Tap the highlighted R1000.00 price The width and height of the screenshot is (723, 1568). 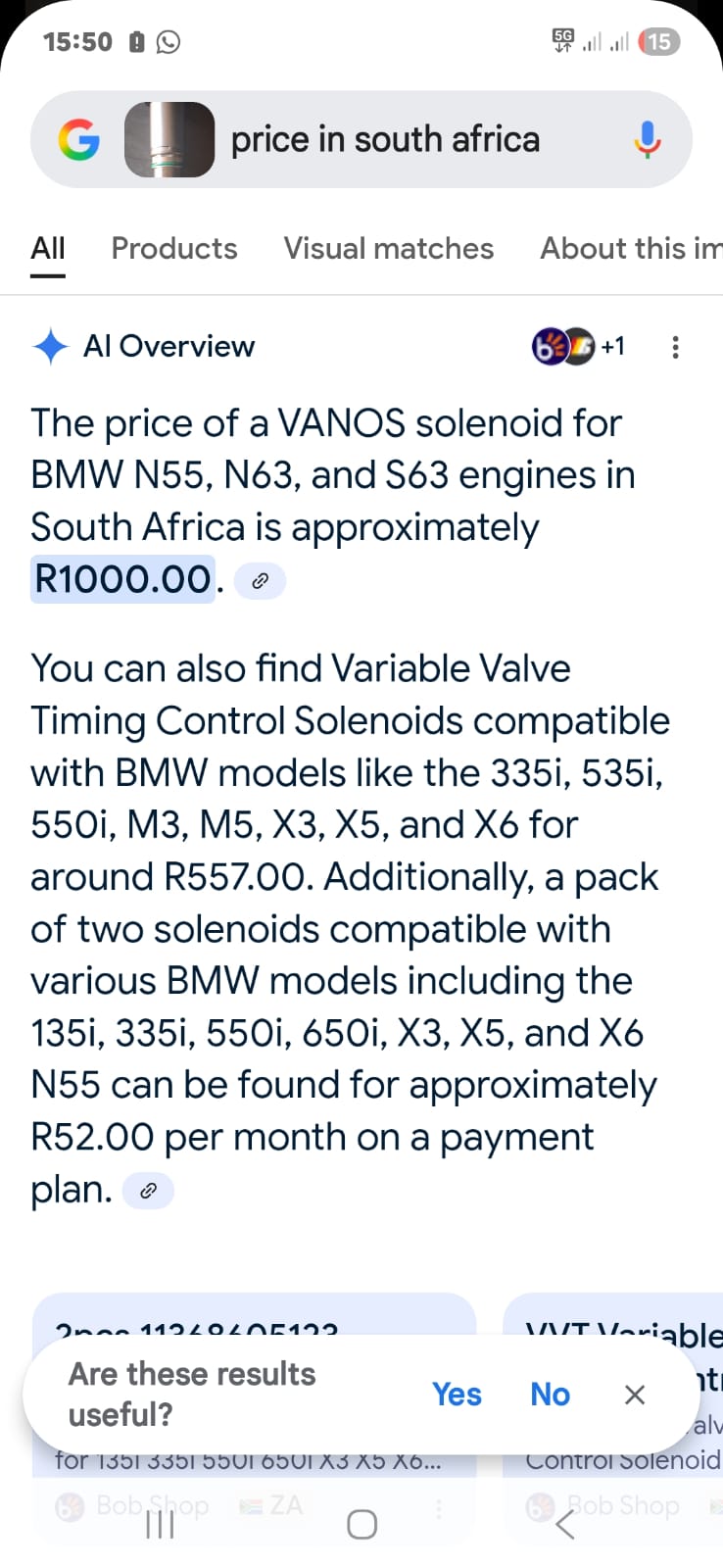pos(122,579)
